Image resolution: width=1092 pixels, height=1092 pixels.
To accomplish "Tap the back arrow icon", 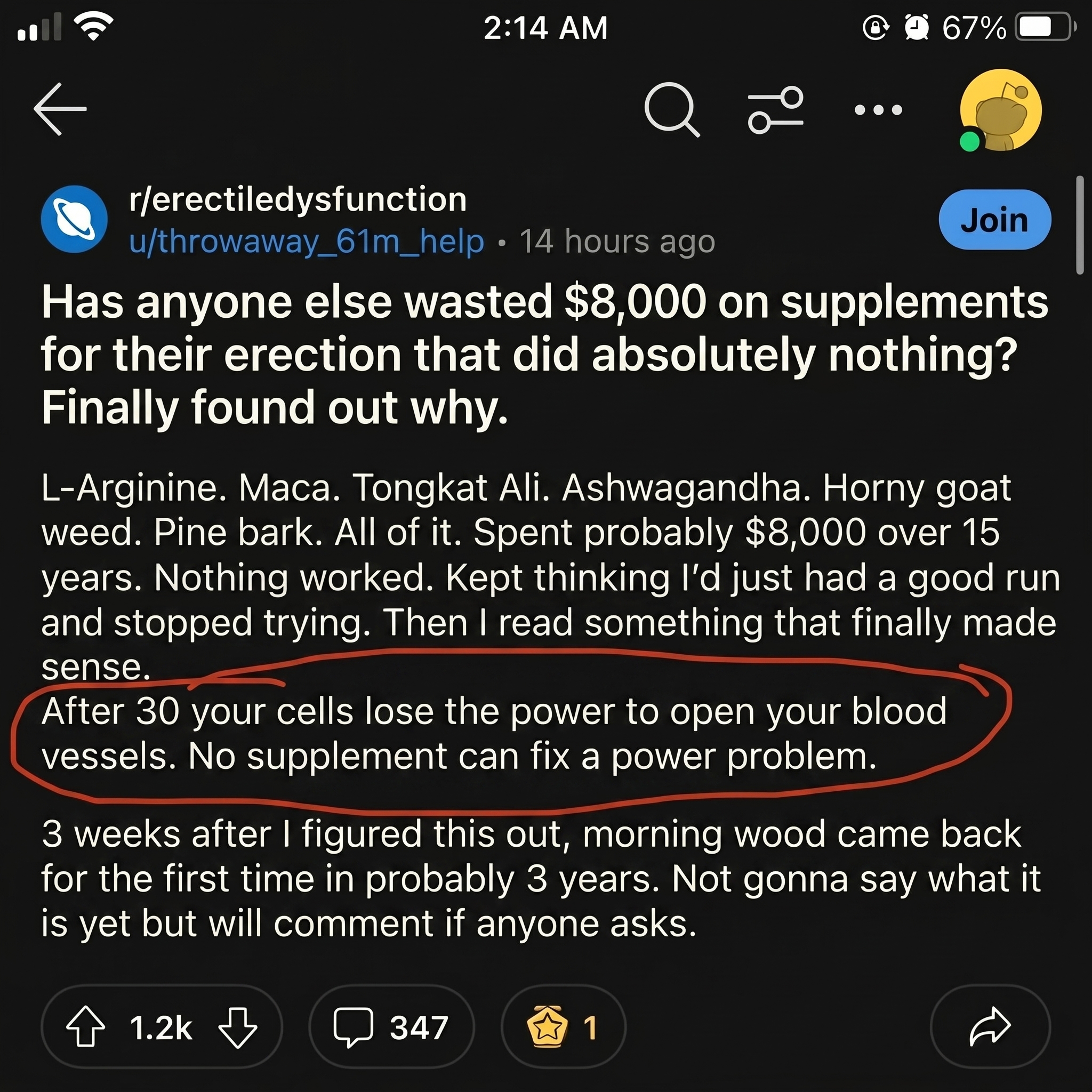I will click(x=60, y=109).
